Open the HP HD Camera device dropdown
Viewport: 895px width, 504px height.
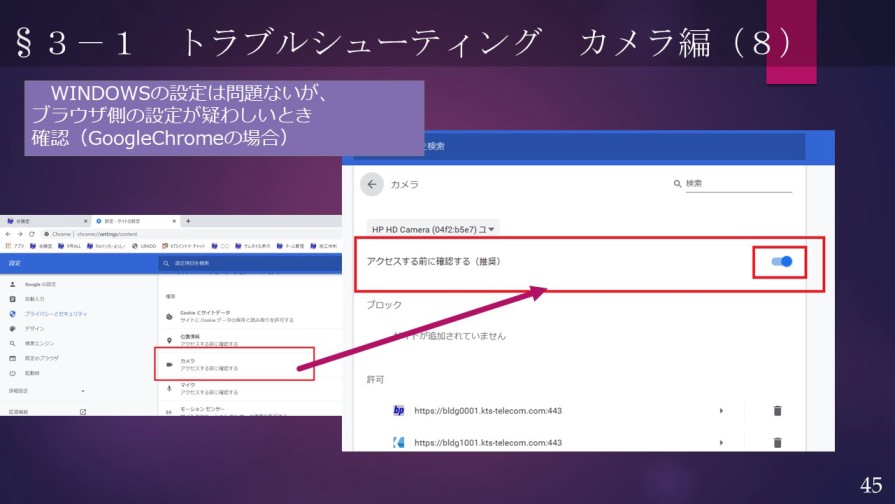432,229
